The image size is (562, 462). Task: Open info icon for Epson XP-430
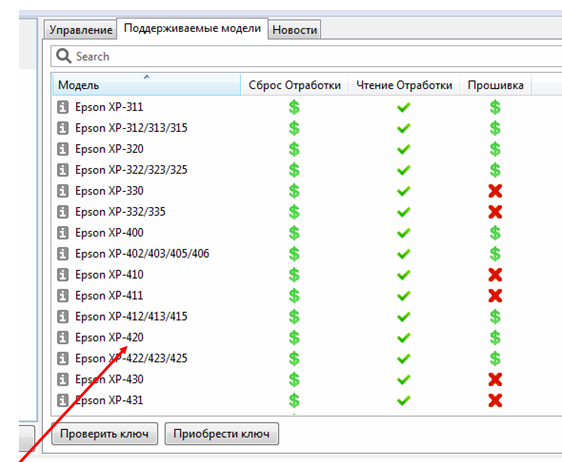coord(63,379)
